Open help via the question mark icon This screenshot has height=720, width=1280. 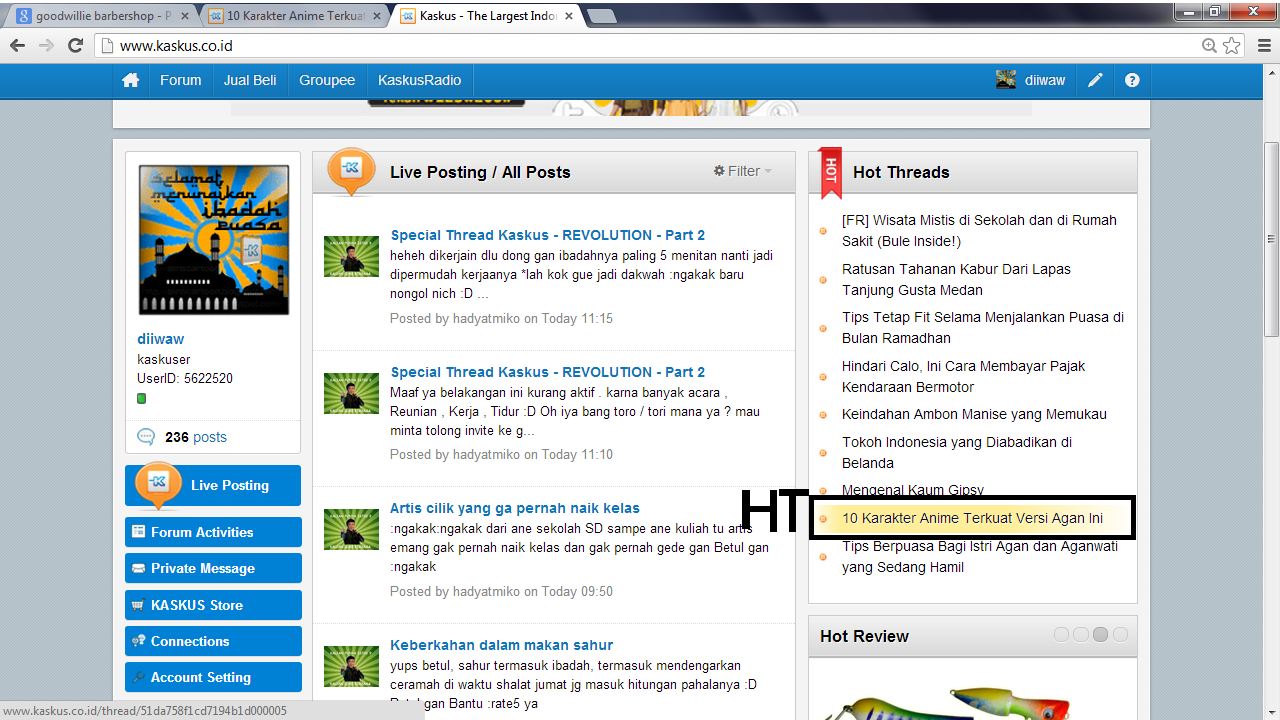pyautogui.click(x=1132, y=80)
